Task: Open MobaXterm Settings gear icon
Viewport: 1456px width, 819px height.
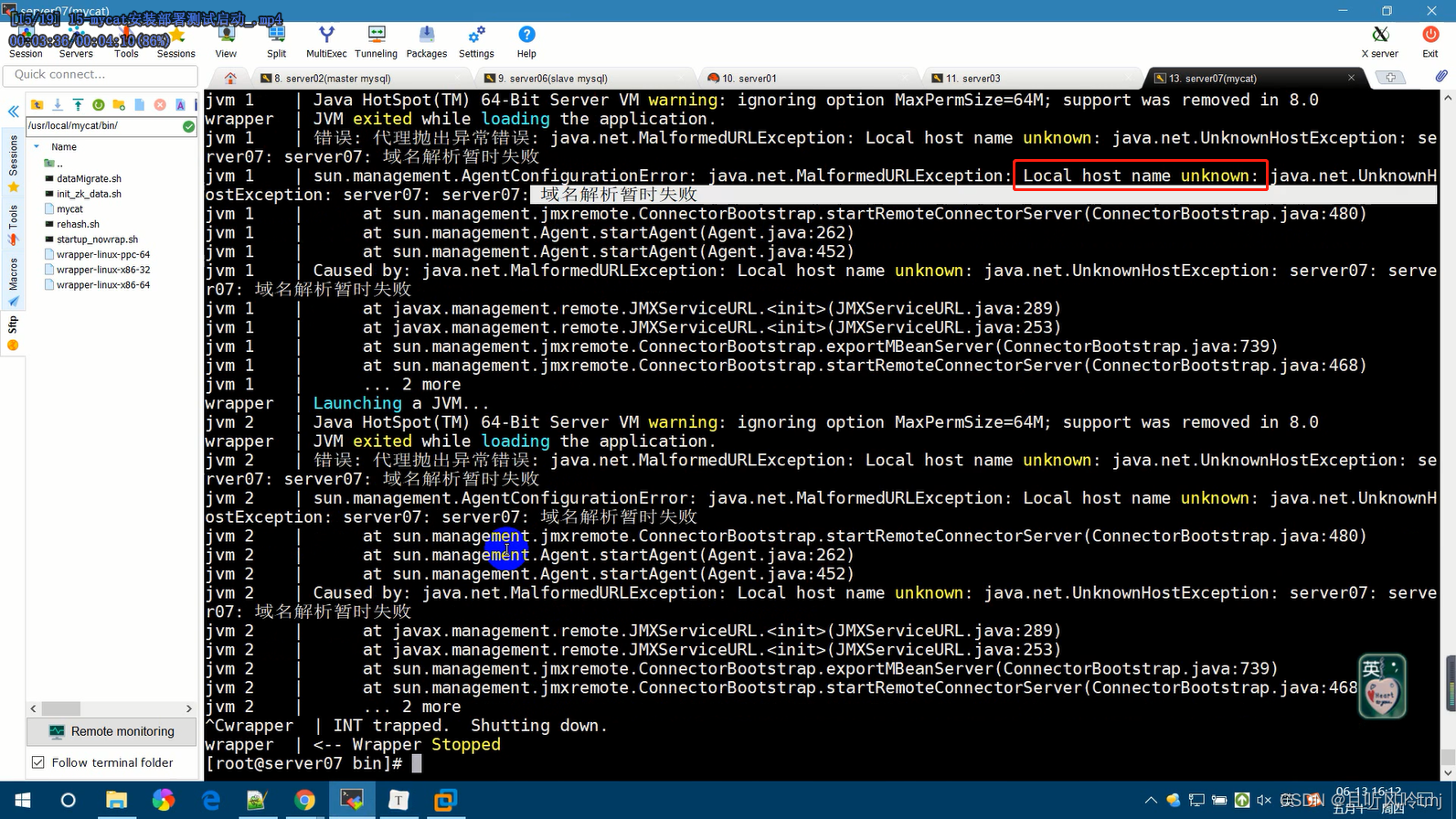Action: pyautogui.click(x=476, y=42)
